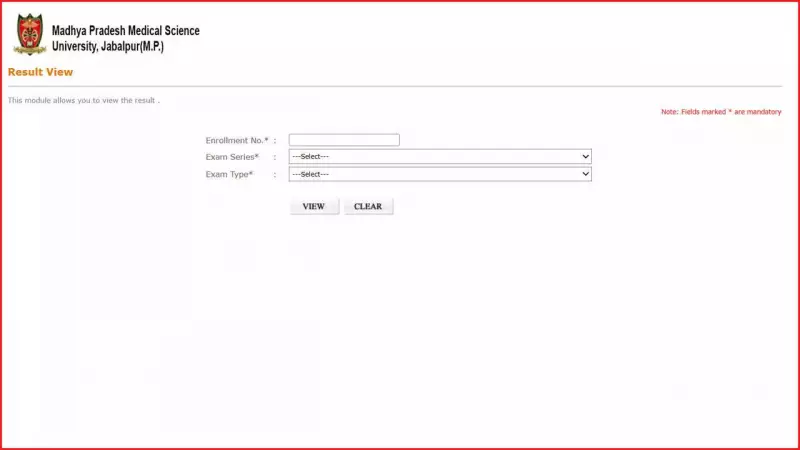
Task: Click the Exam Type dropdown arrow
Action: coord(585,174)
